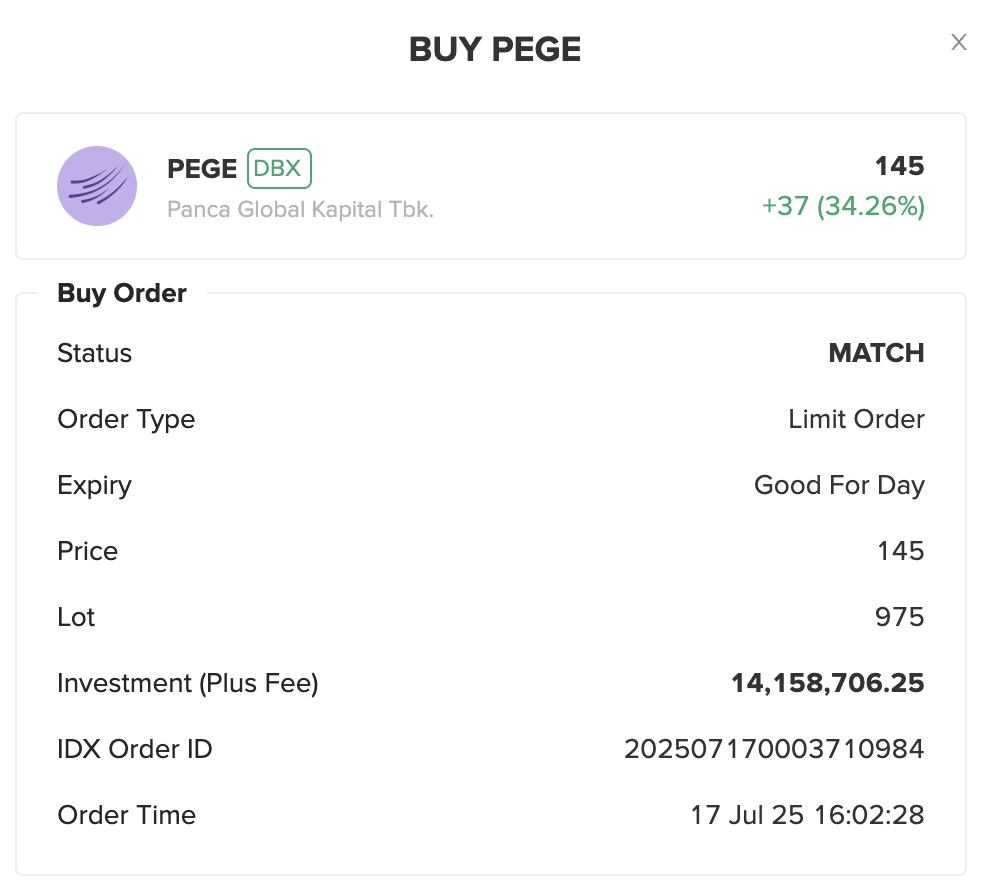
Task: Click the purple PEGE company logo
Action: pyautogui.click(x=97, y=186)
